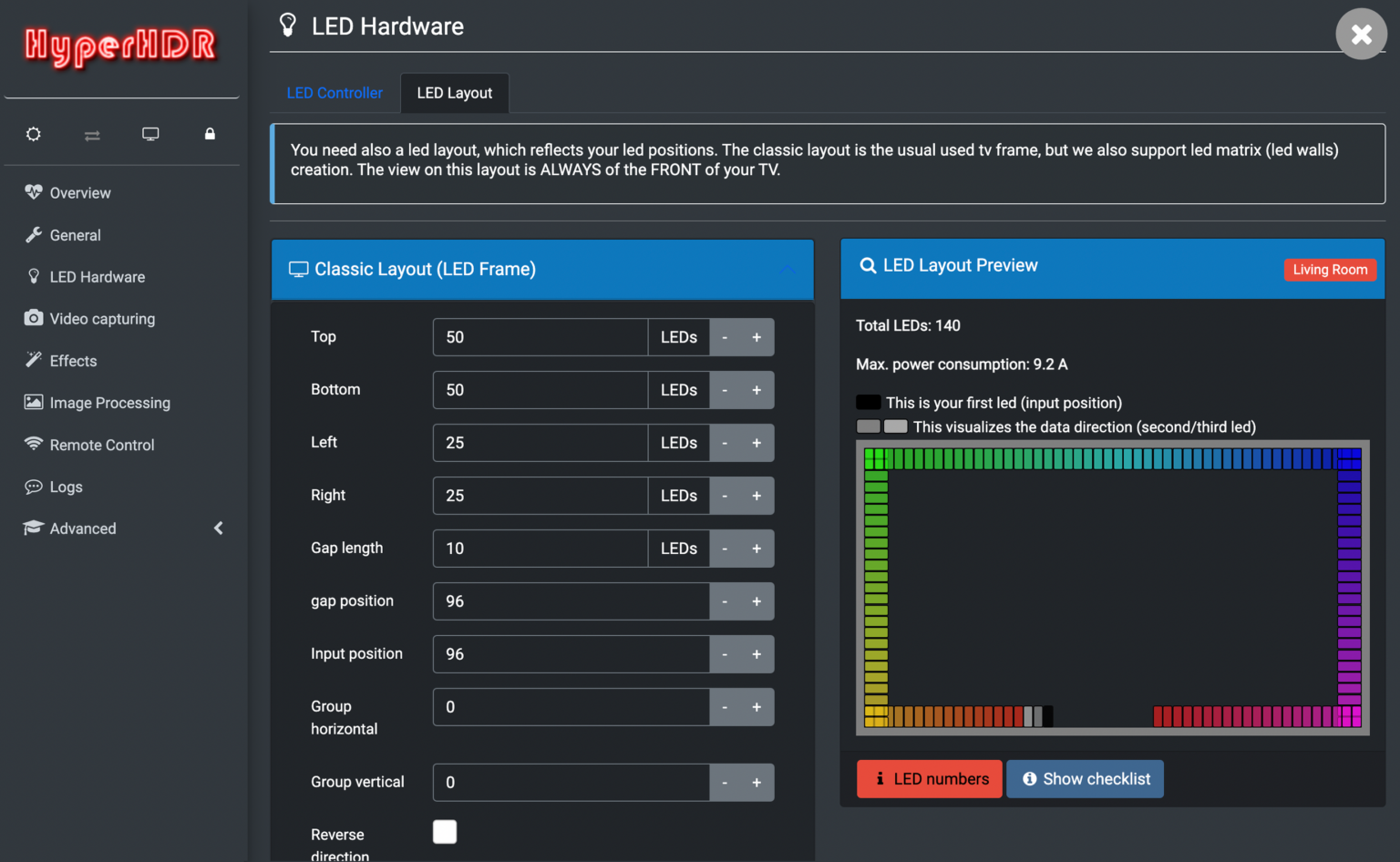Open the LED Hardware settings icon in sidebar
The image size is (1400, 862).
tap(34, 276)
